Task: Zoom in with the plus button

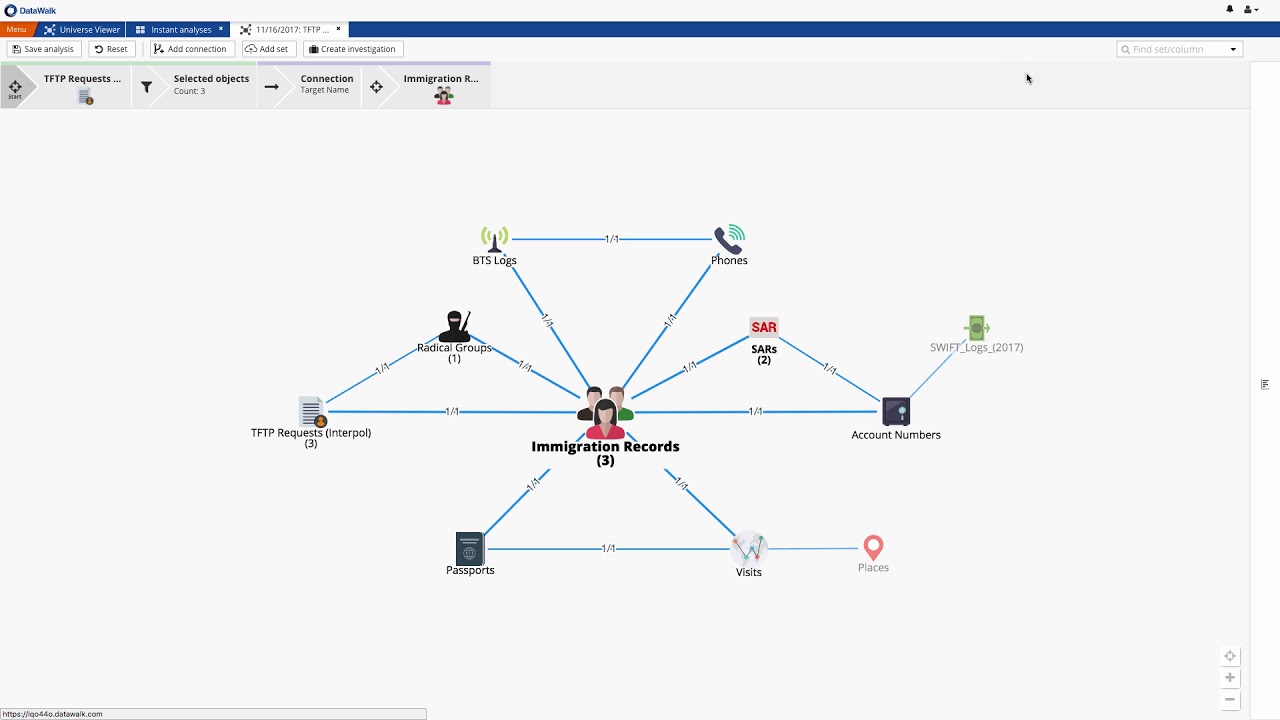Action: [1230, 678]
